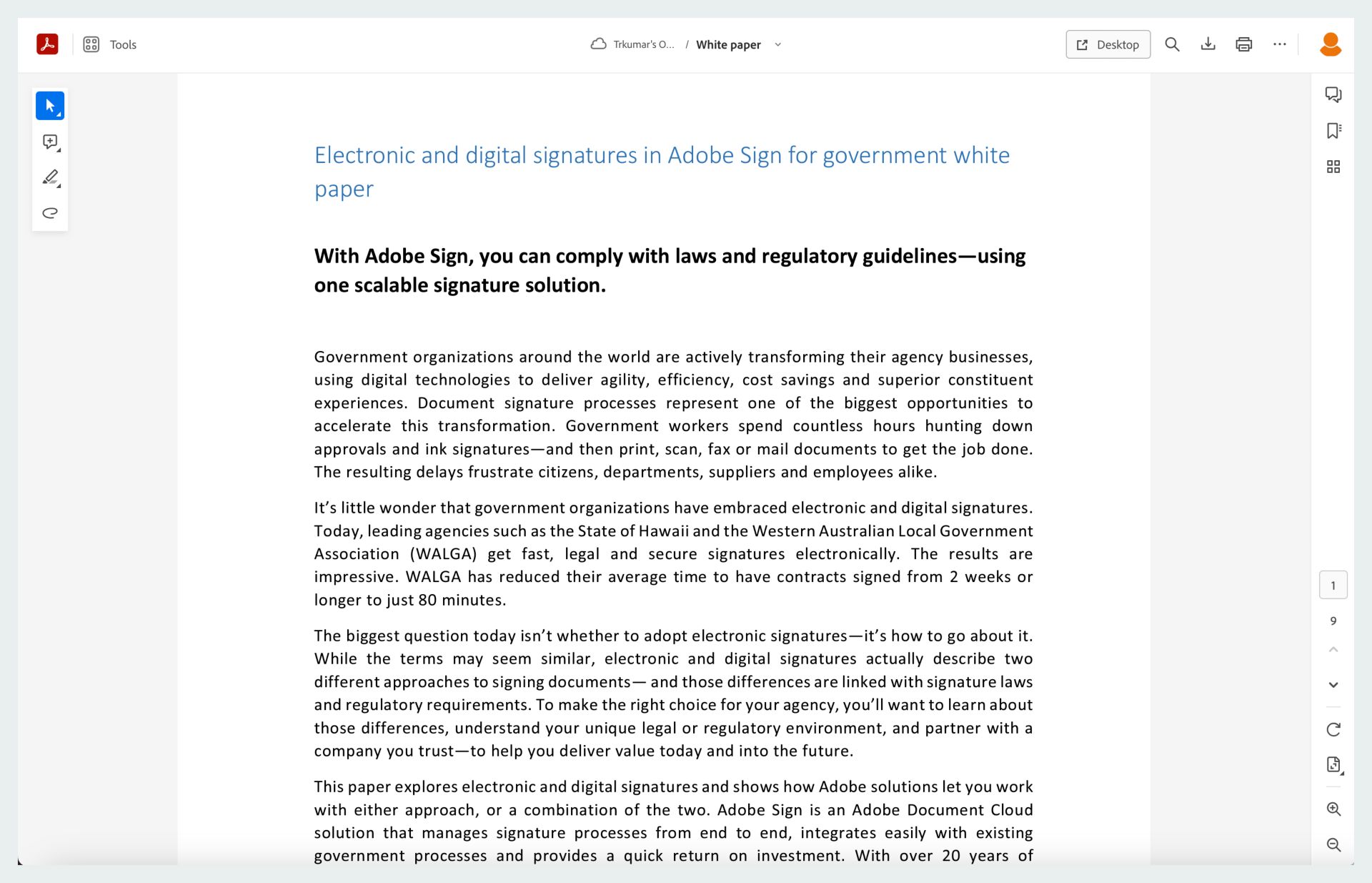Viewport: 1372px width, 883px height.
Task: Click the comment/annotation tool icon
Action: coord(50,141)
